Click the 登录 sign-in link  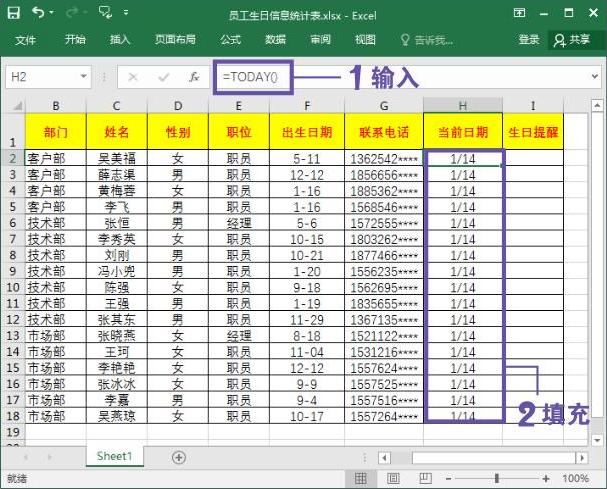click(529, 39)
